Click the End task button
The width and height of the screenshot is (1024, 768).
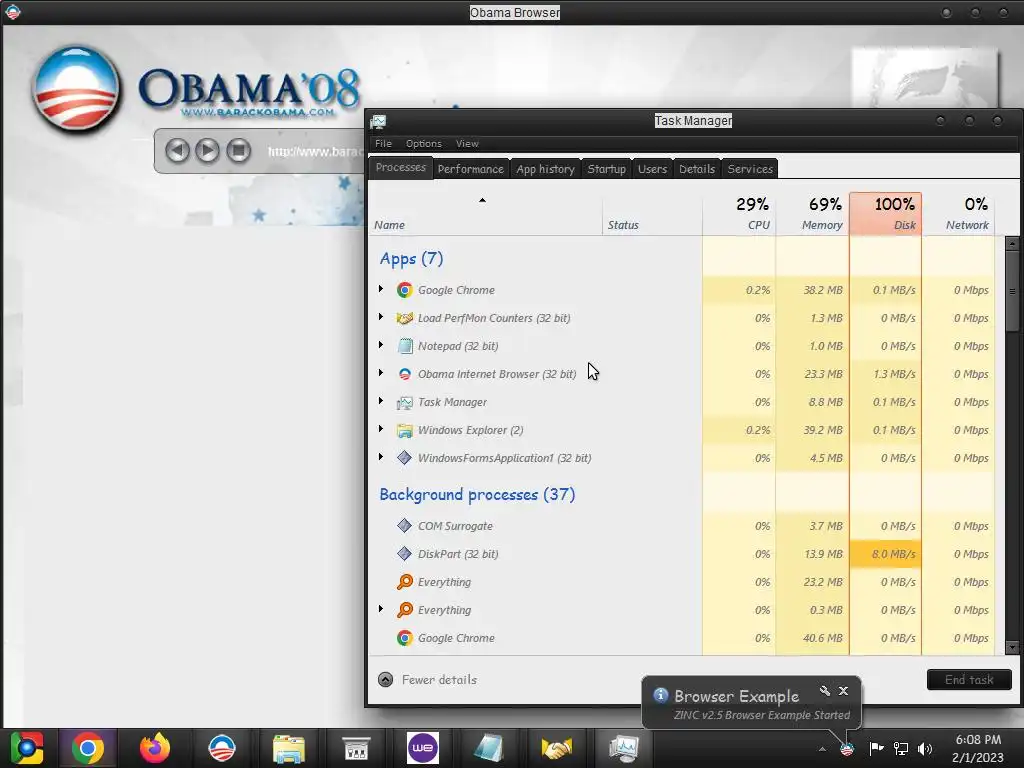tap(969, 680)
